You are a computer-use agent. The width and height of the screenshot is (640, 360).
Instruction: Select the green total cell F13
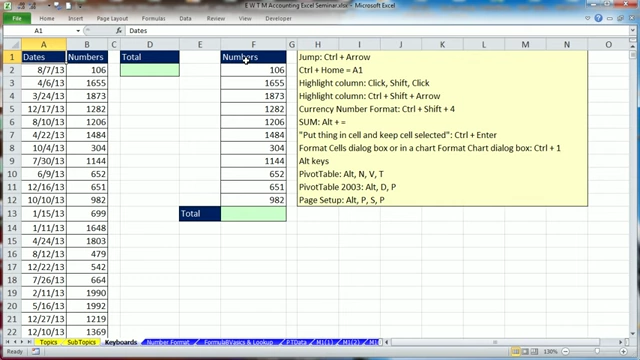(x=253, y=213)
